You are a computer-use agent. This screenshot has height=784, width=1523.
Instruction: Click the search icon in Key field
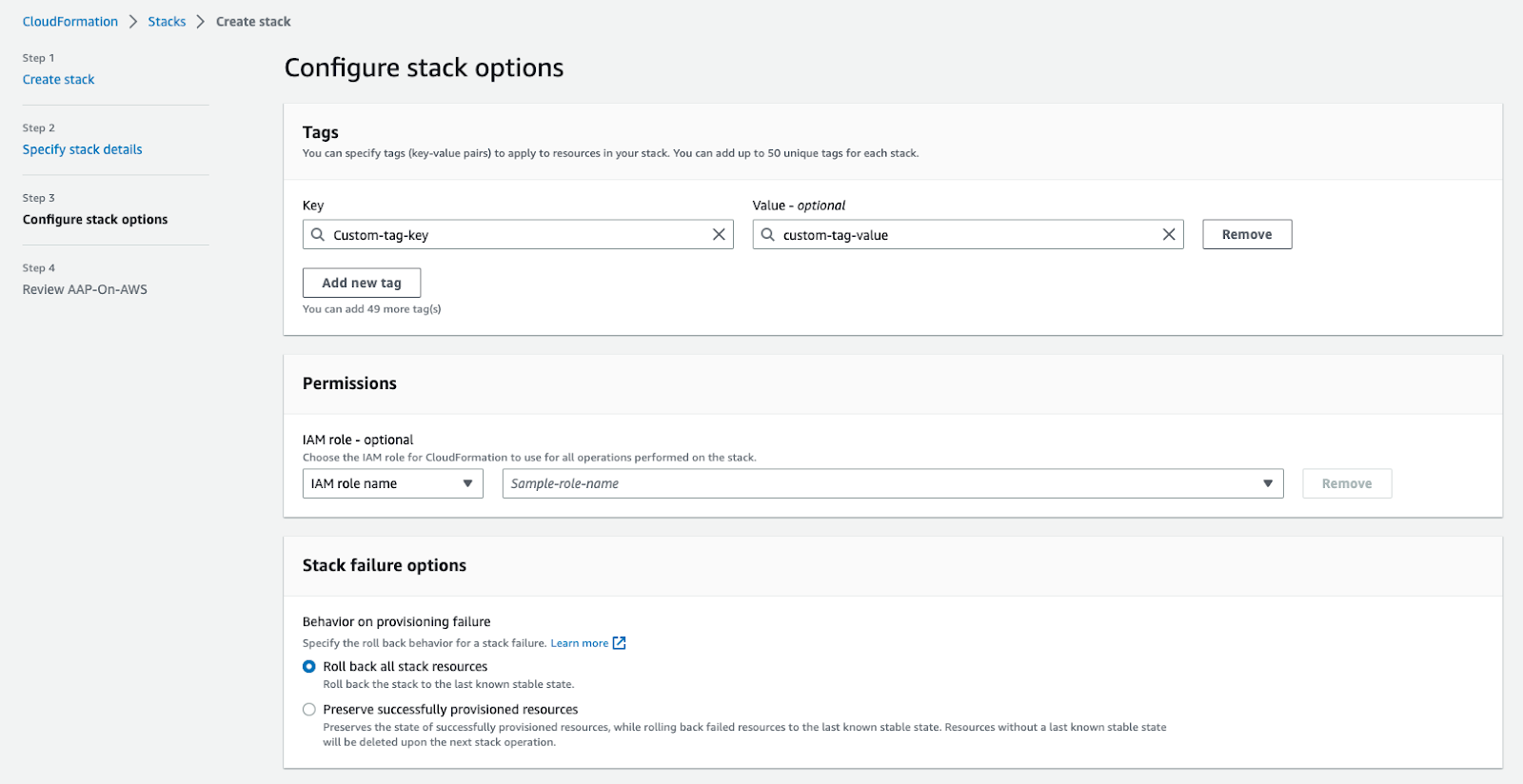318,235
